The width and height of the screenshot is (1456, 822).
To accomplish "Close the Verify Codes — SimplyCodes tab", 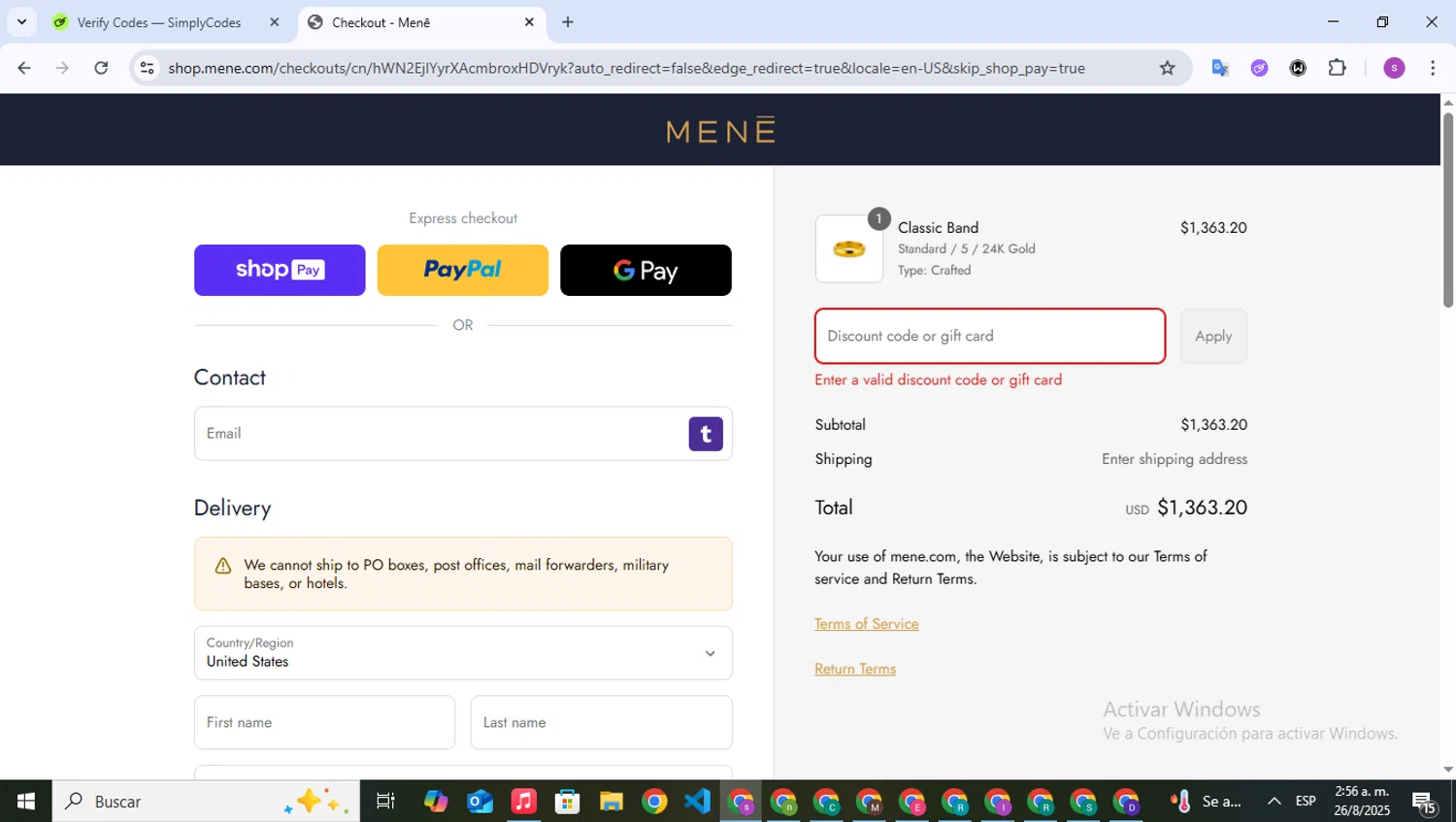I will [275, 22].
